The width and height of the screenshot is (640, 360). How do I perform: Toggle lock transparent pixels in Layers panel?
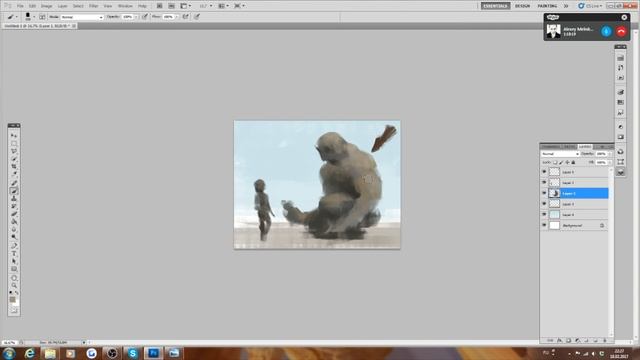point(555,162)
